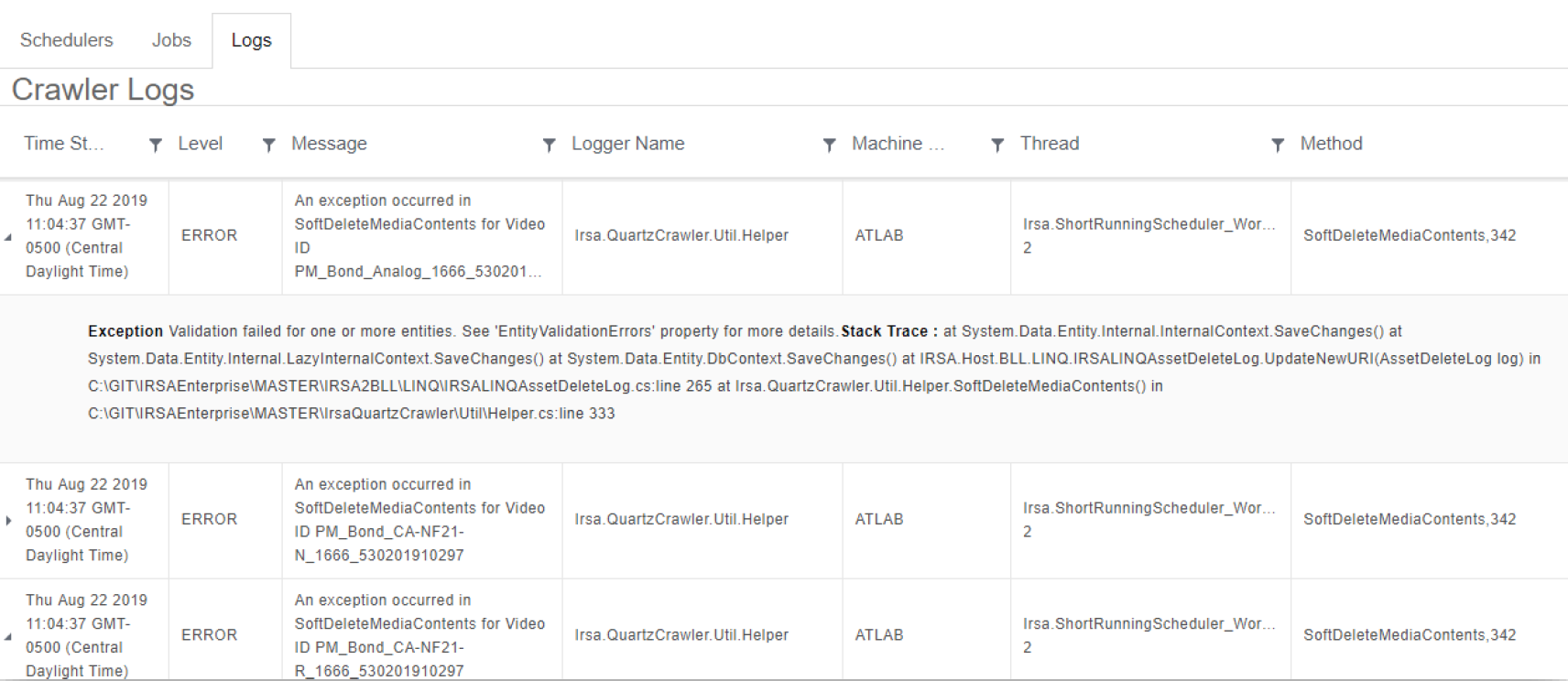
Task: Open the Logger Name column filter icon
Action: click(x=829, y=145)
